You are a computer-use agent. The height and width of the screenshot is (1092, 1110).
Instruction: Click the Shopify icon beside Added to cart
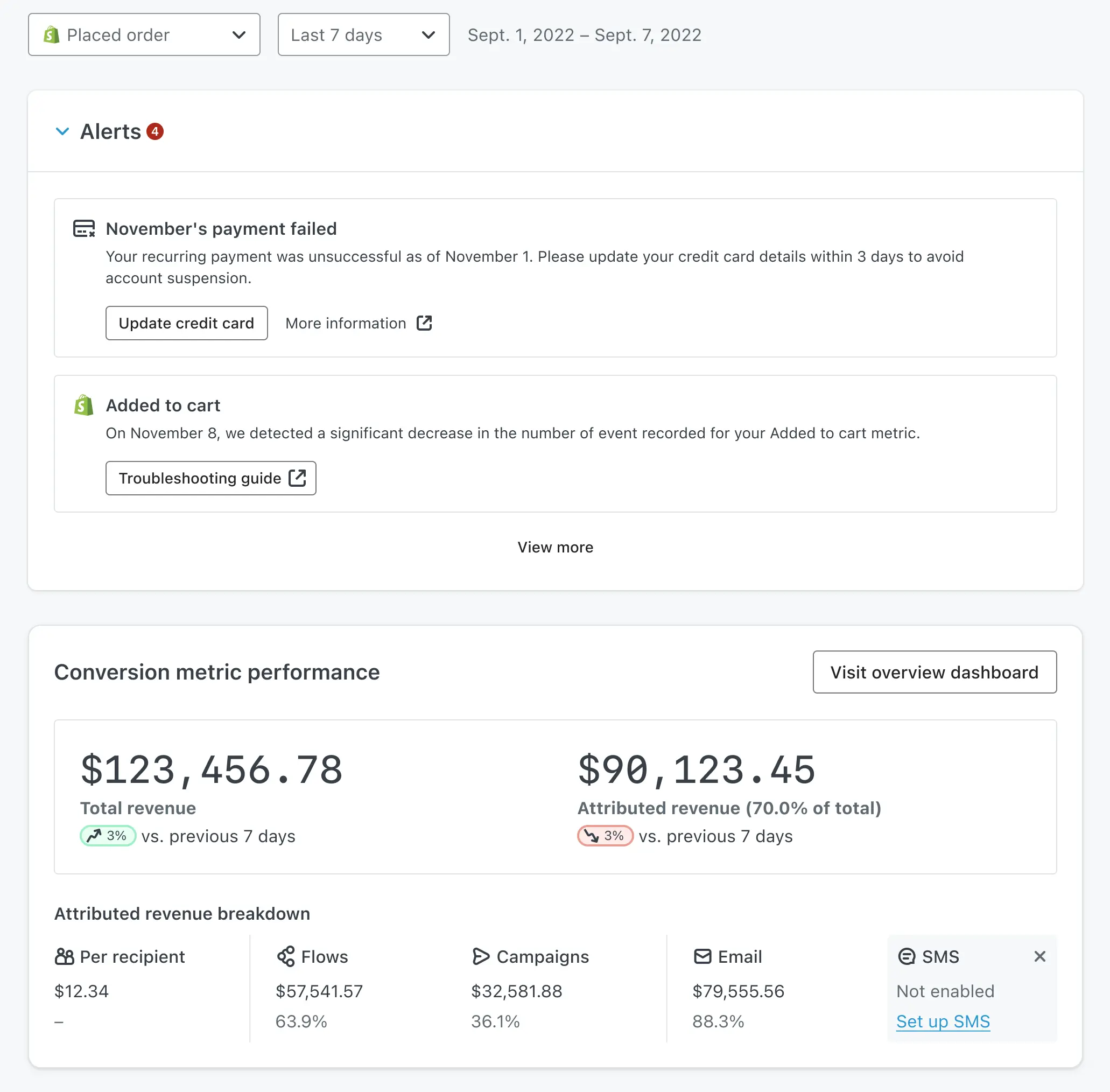click(84, 405)
